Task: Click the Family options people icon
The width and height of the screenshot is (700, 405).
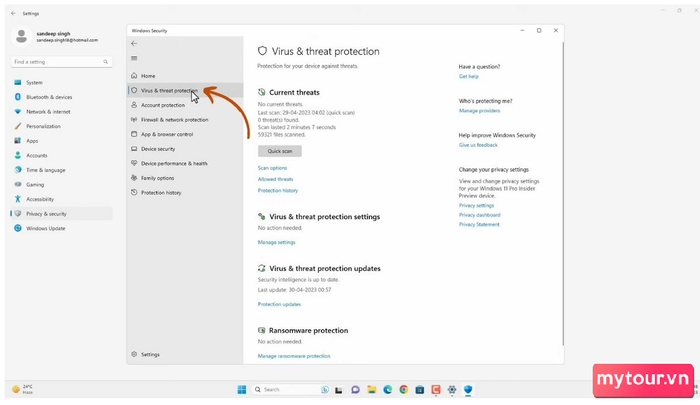Action: (134, 178)
